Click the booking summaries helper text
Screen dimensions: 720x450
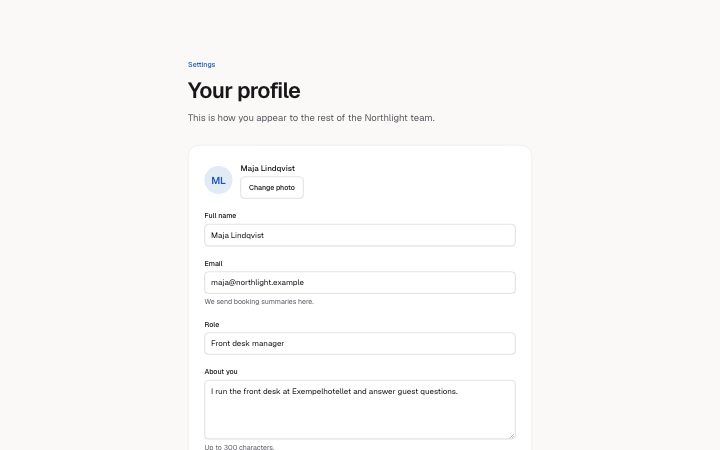click(259, 302)
